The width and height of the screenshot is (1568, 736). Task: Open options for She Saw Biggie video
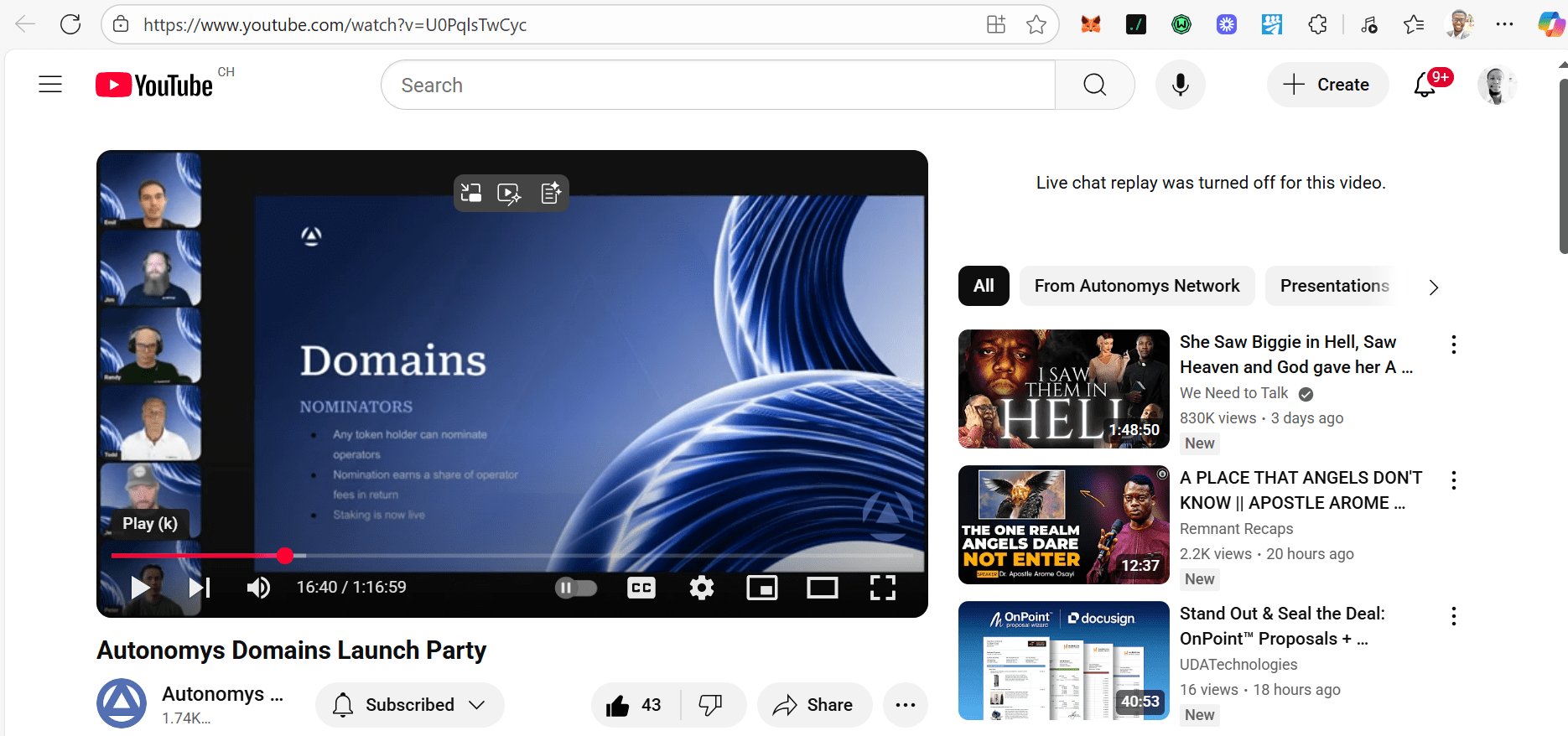[x=1454, y=345]
